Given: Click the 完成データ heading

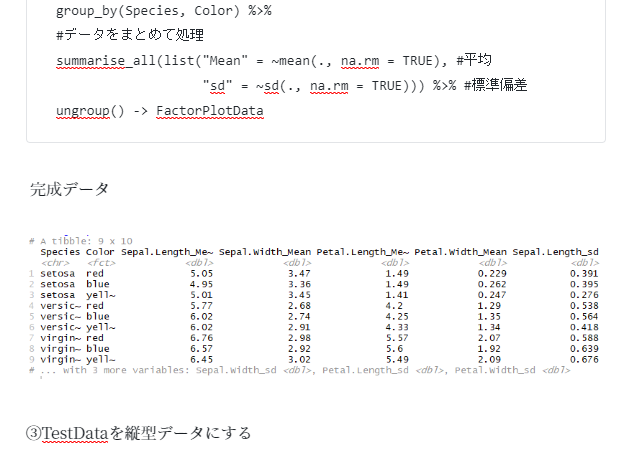Looking at the screenshot, I should coord(69,189).
